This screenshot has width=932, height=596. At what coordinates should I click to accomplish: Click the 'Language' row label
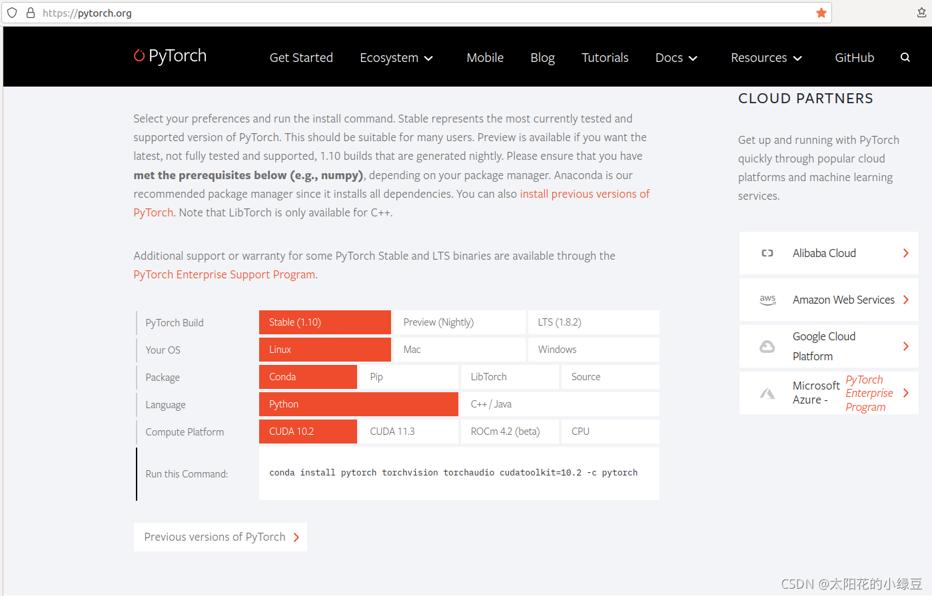pos(165,405)
